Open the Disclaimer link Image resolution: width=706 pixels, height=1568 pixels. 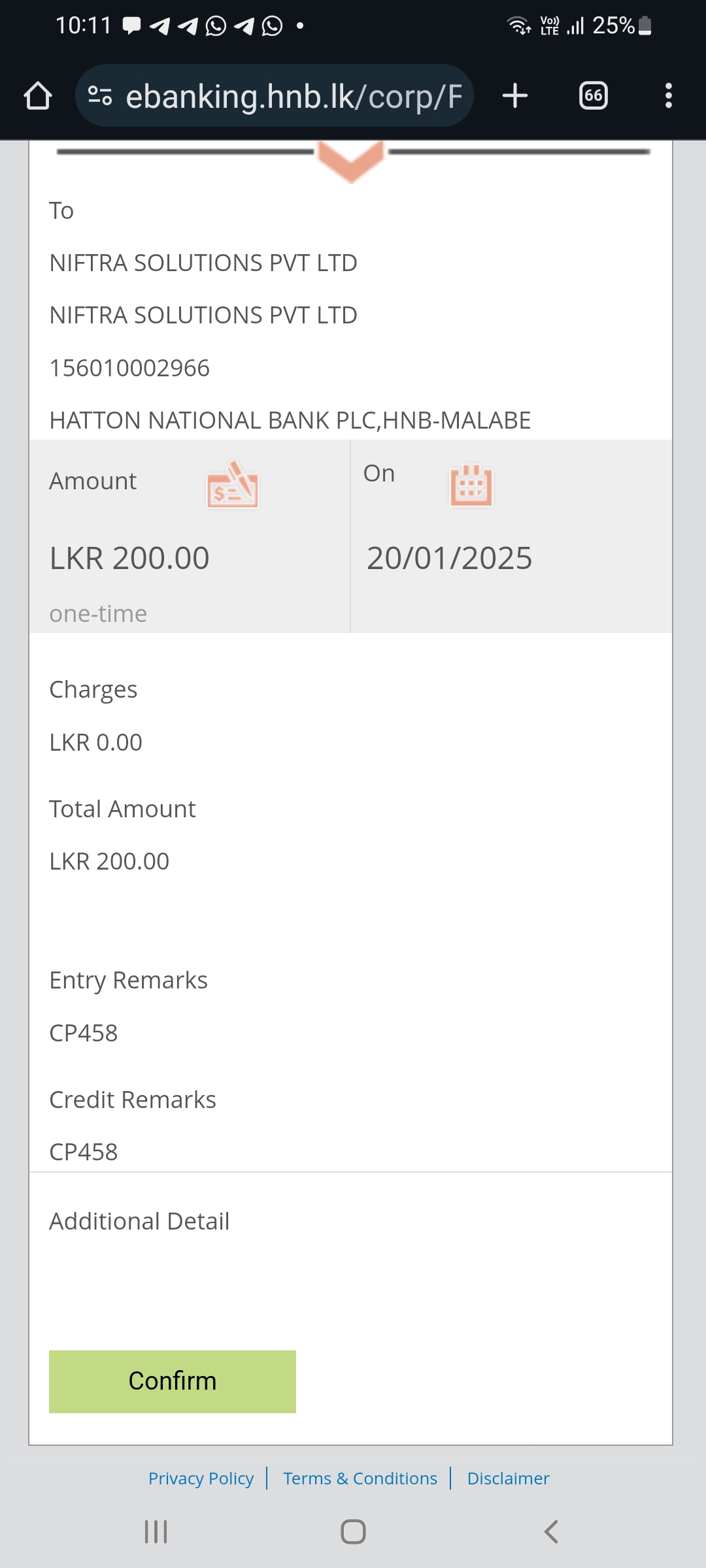coord(508,1478)
